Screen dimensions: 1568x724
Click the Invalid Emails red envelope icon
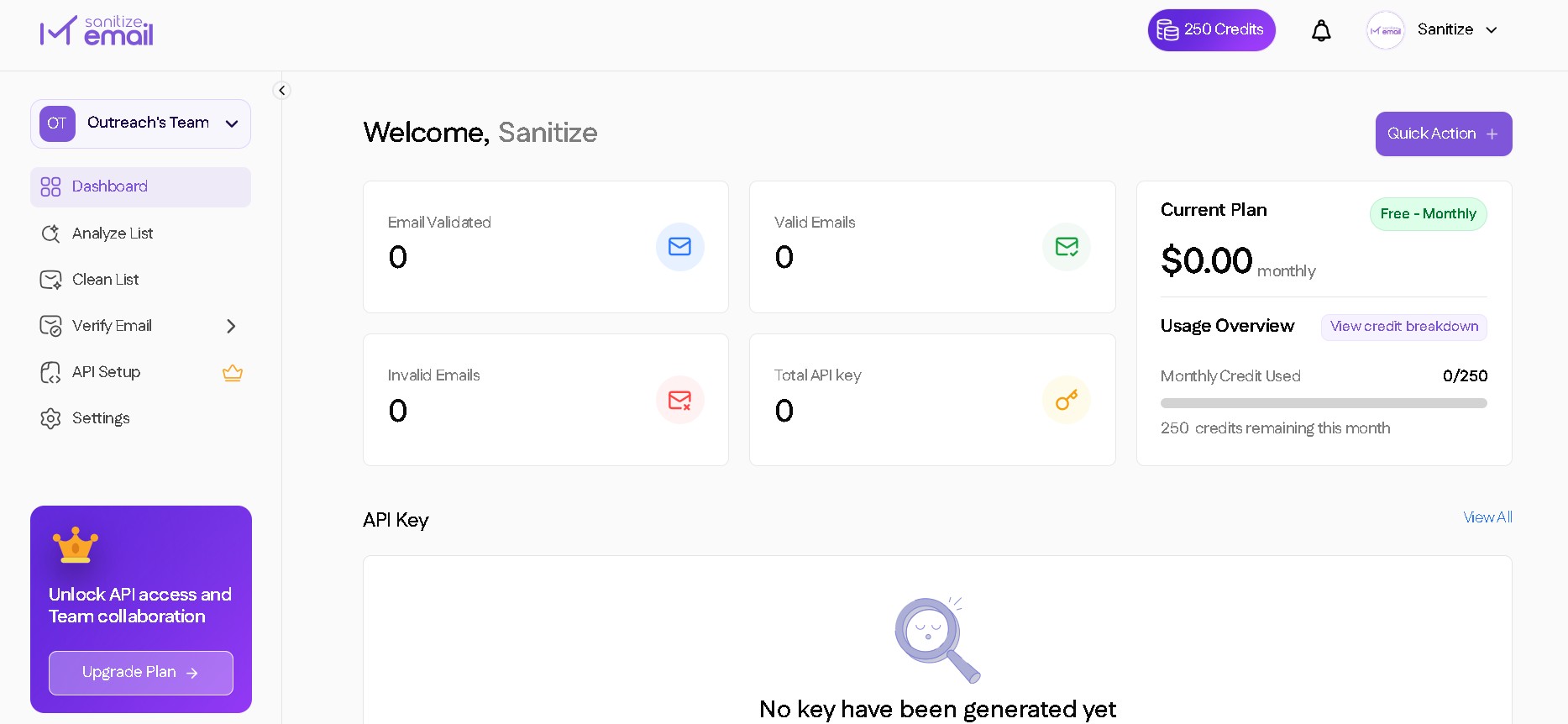[x=679, y=400]
